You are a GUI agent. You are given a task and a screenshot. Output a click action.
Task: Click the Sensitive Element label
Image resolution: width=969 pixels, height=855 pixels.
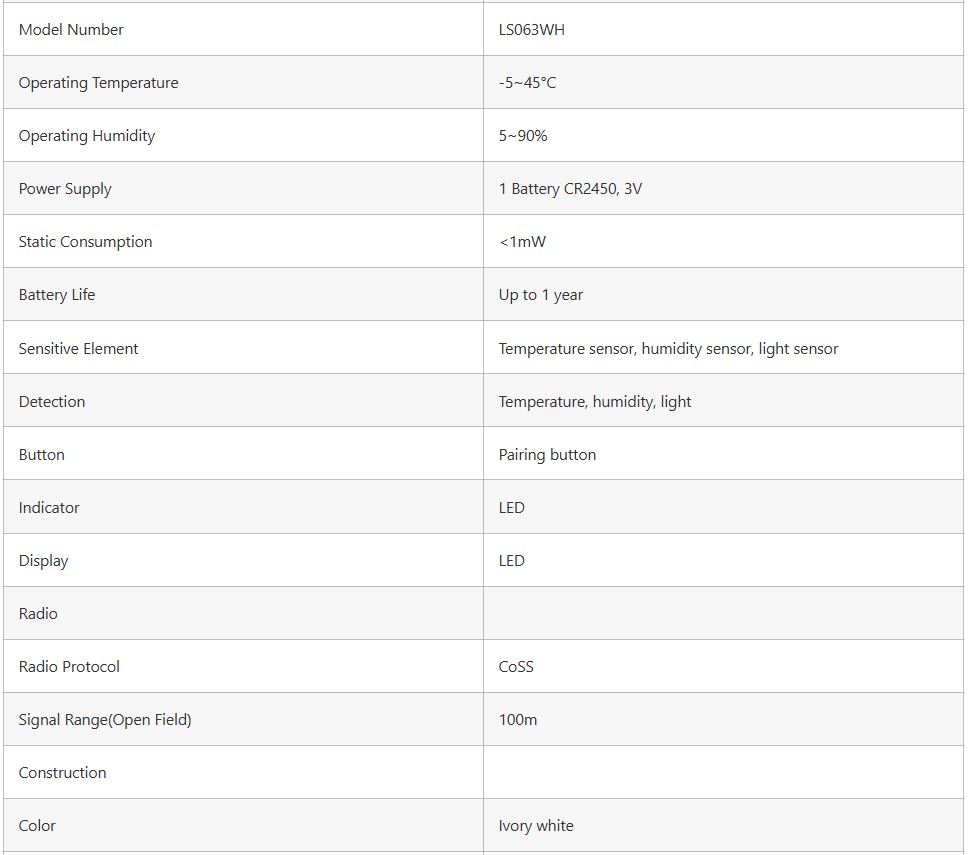coord(78,349)
